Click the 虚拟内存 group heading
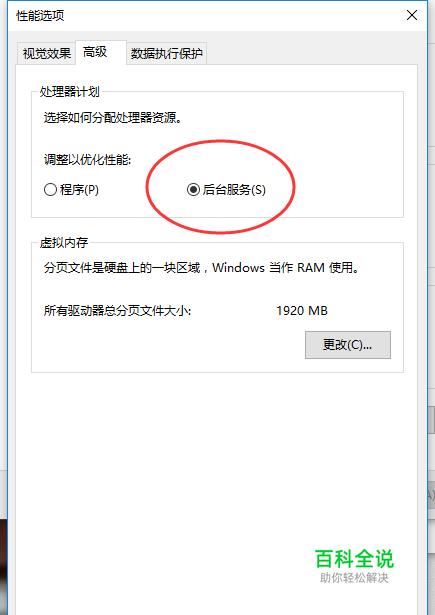Image resolution: width=435 pixels, height=615 pixels. click(x=64, y=243)
